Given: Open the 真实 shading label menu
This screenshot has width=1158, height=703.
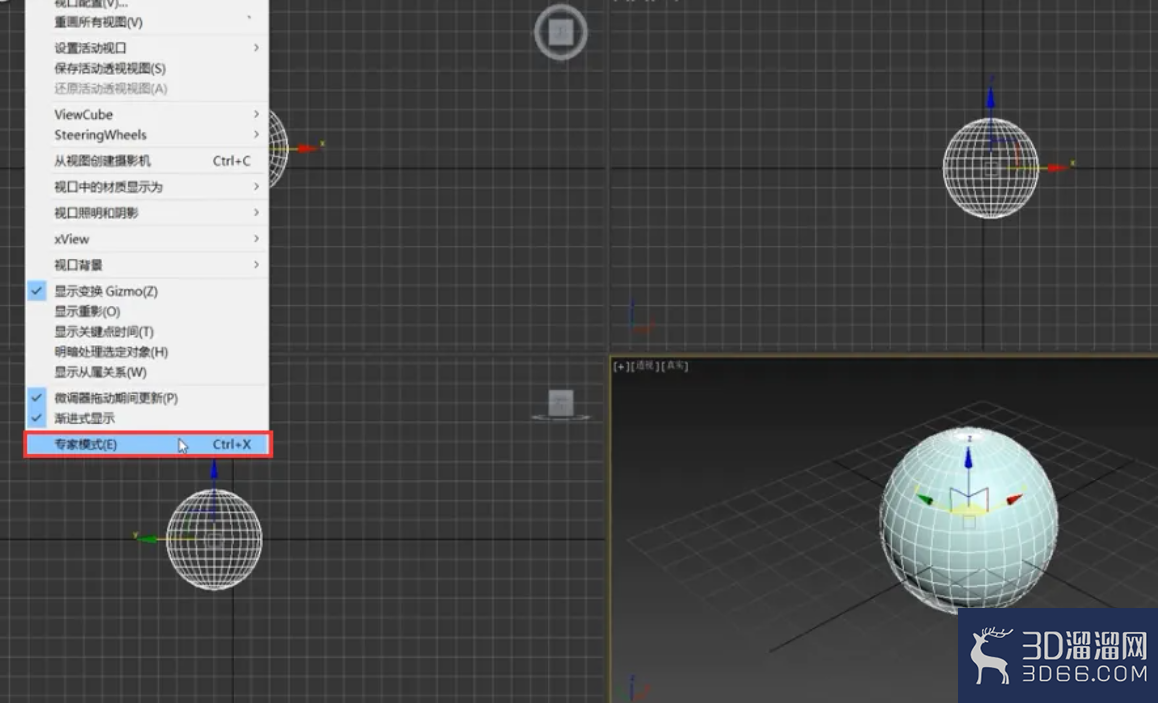Looking at the screenshot, I should tap(674, 366).
